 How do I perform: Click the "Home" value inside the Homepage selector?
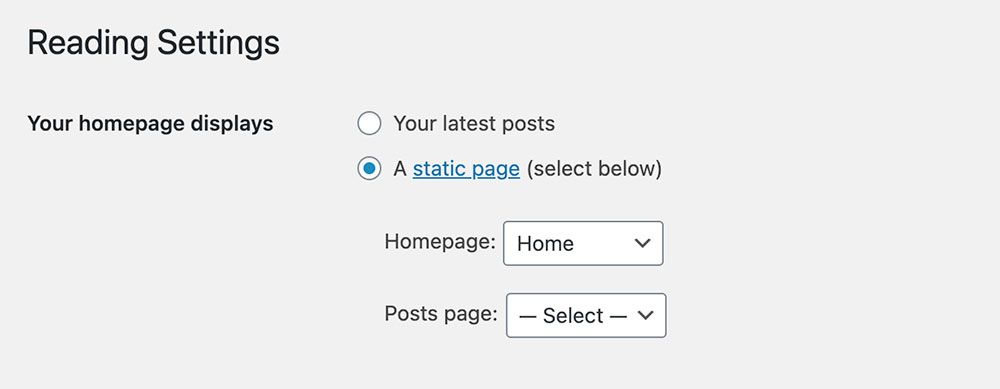545,244
